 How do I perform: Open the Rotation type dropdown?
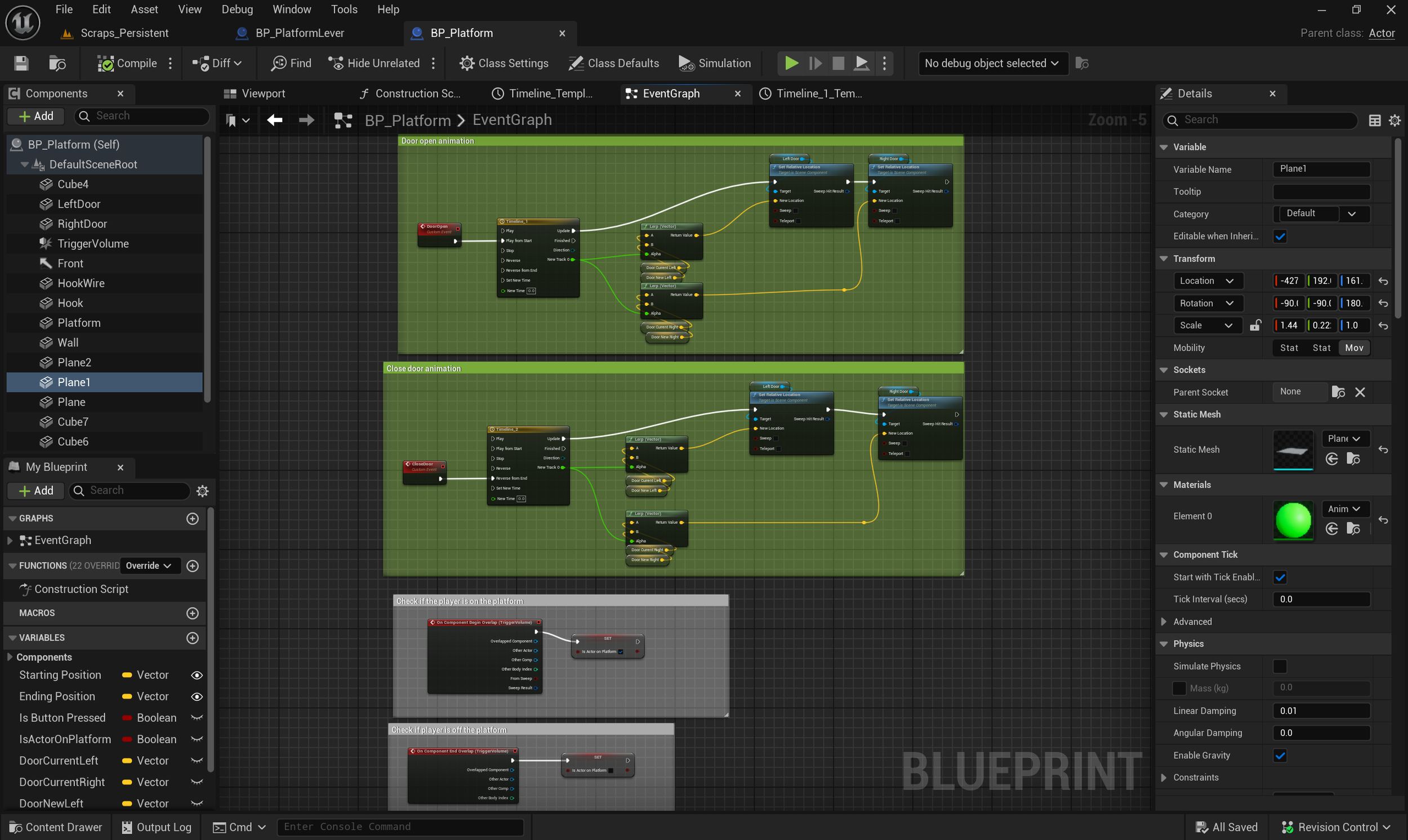1208,303
